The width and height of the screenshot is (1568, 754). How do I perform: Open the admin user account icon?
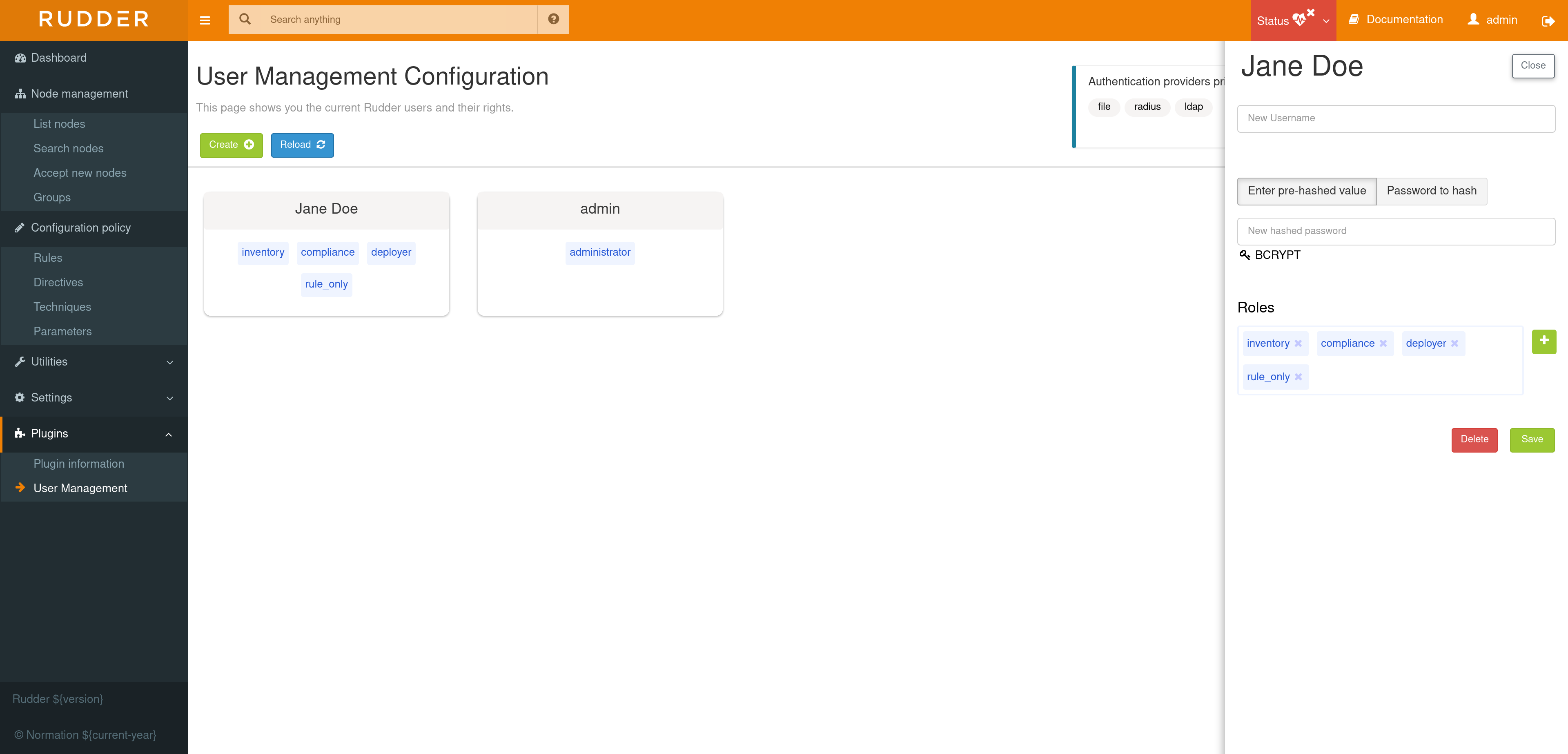[1473, 19]
